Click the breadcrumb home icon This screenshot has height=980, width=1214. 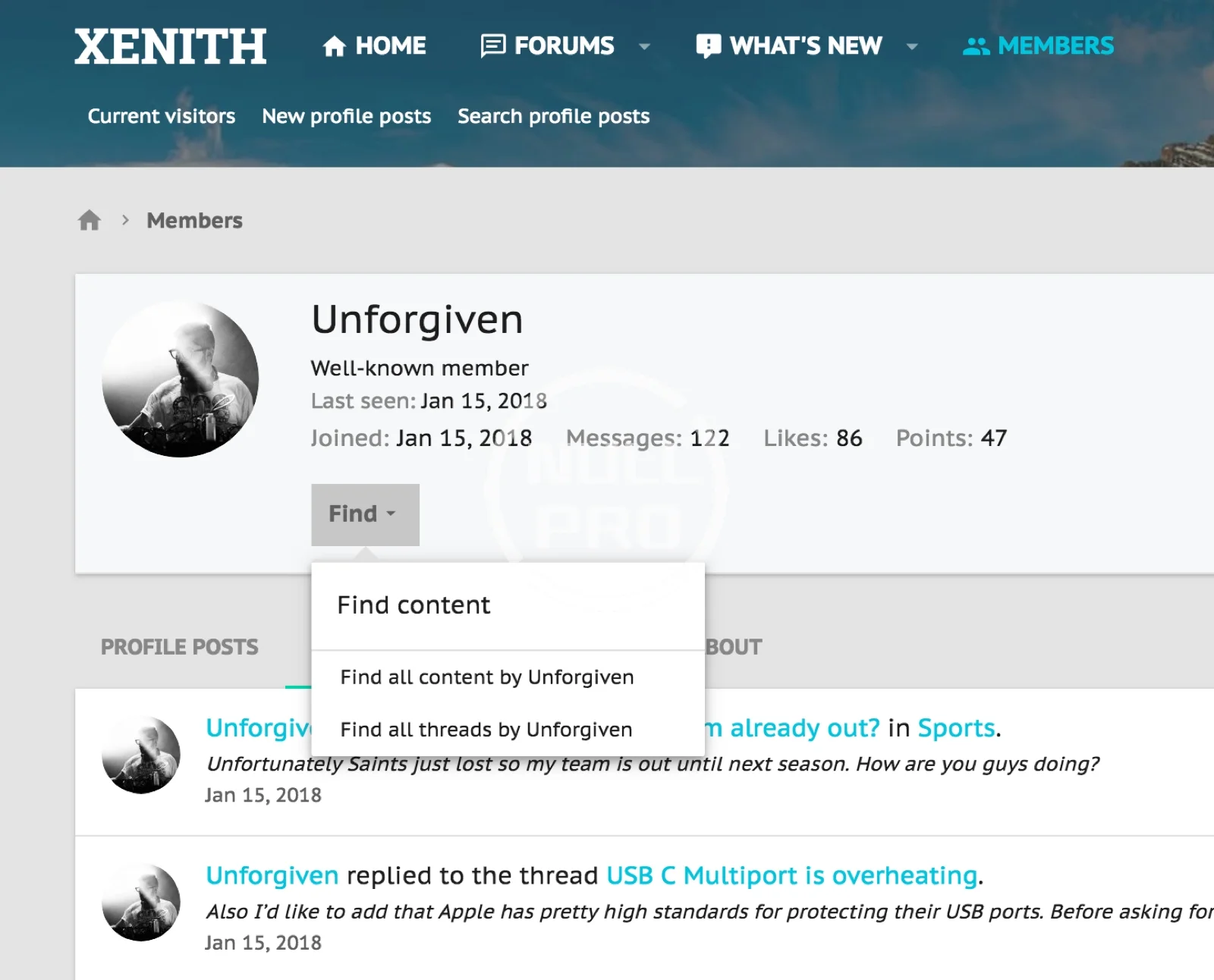(x=90, y=220)
